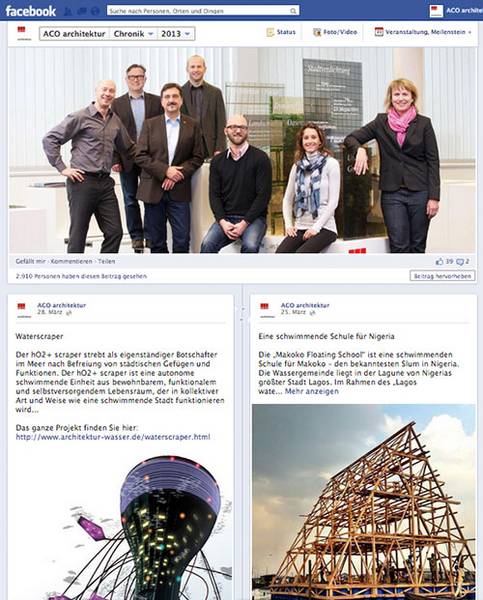The width and height of the screenshot is (483, 600).
Task: Click Beitrag hervorheben button
Action: (442, 276)
